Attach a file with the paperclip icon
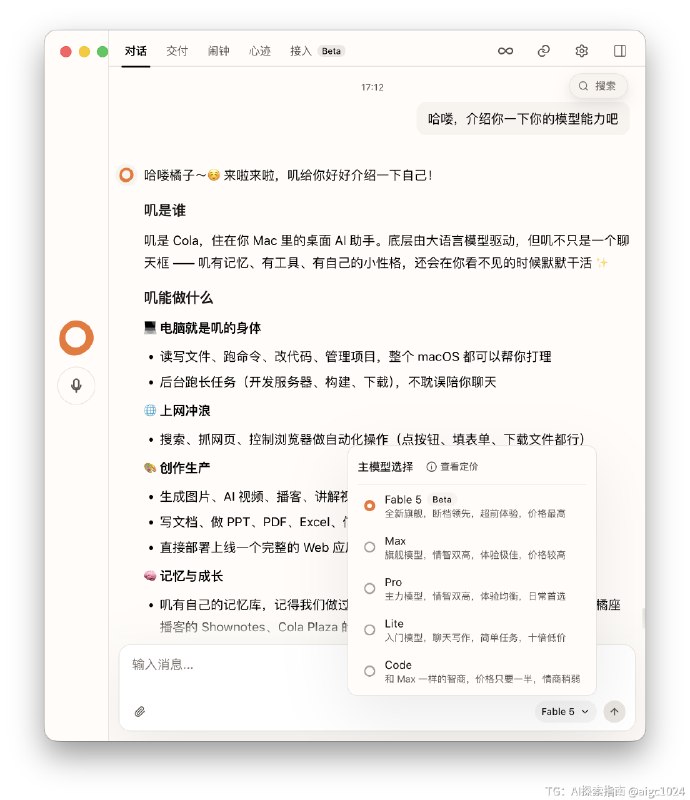This screenshot has height=800, width=690. point(140,711)
